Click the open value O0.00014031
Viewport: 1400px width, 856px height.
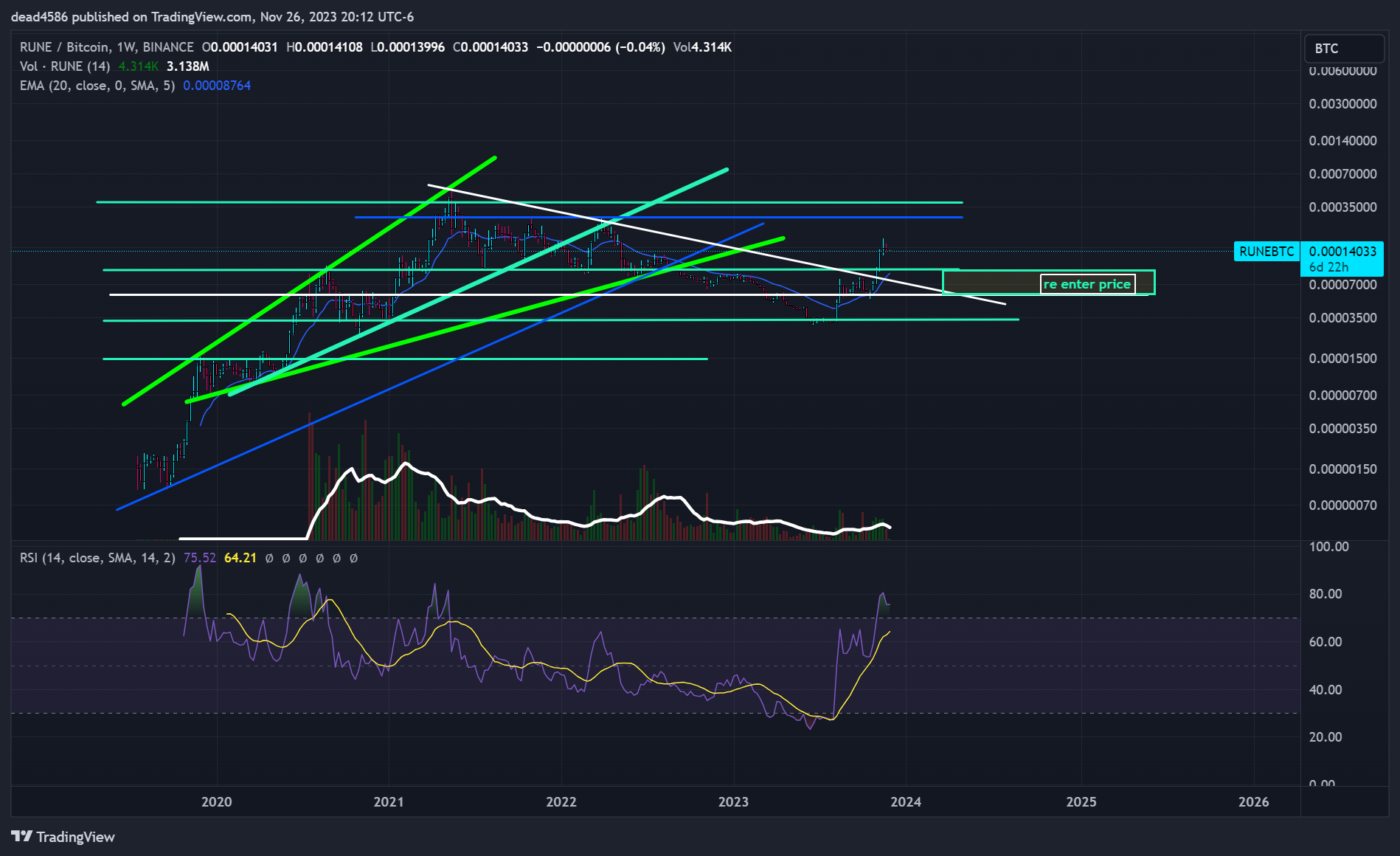[x=240, y=47]
